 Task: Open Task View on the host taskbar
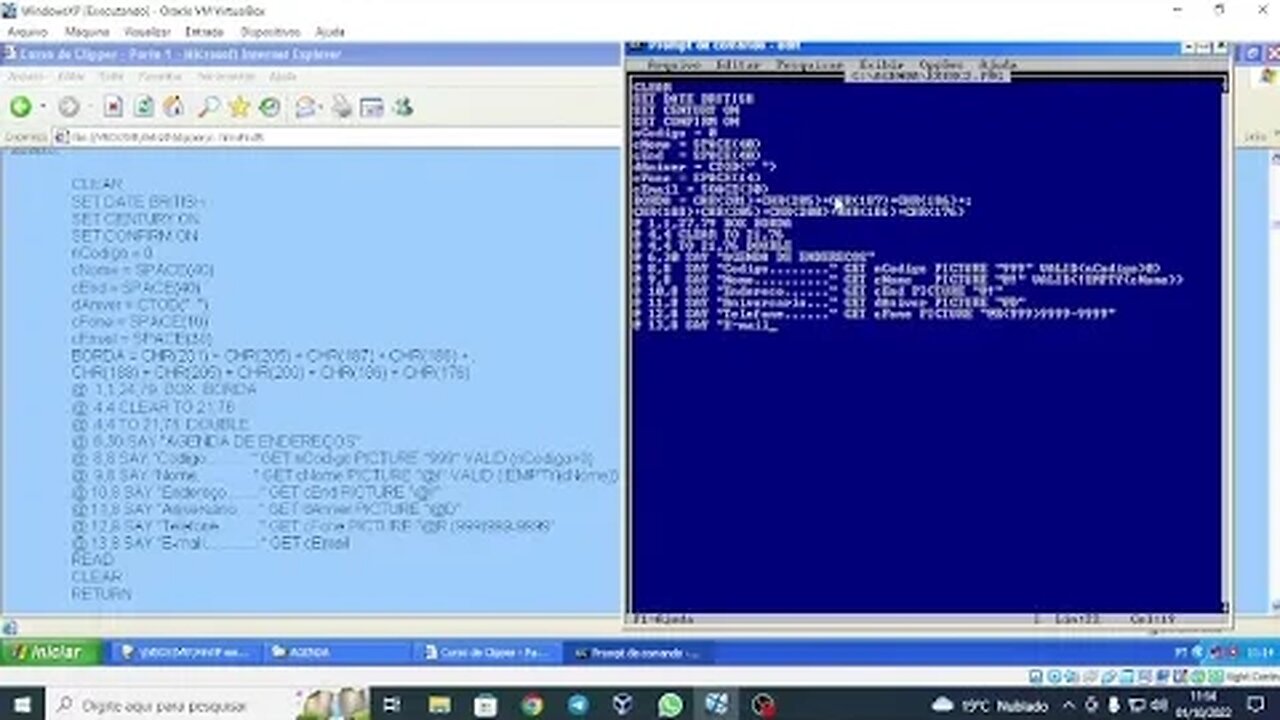pos(391,705)
